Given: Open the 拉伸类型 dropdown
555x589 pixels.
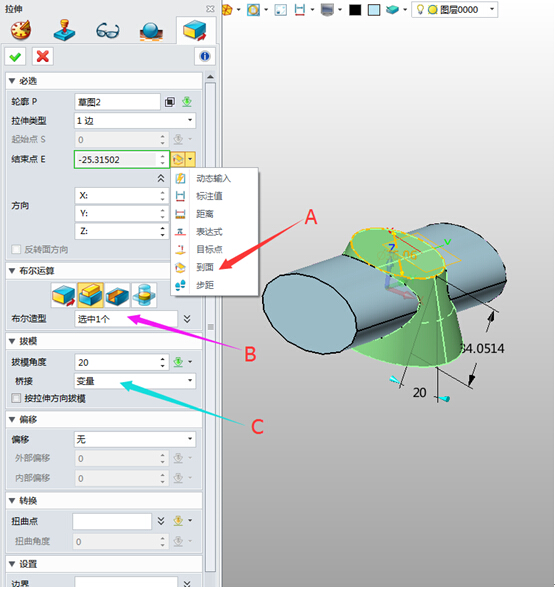Looking at the screenshot, I should coord(135,121).
